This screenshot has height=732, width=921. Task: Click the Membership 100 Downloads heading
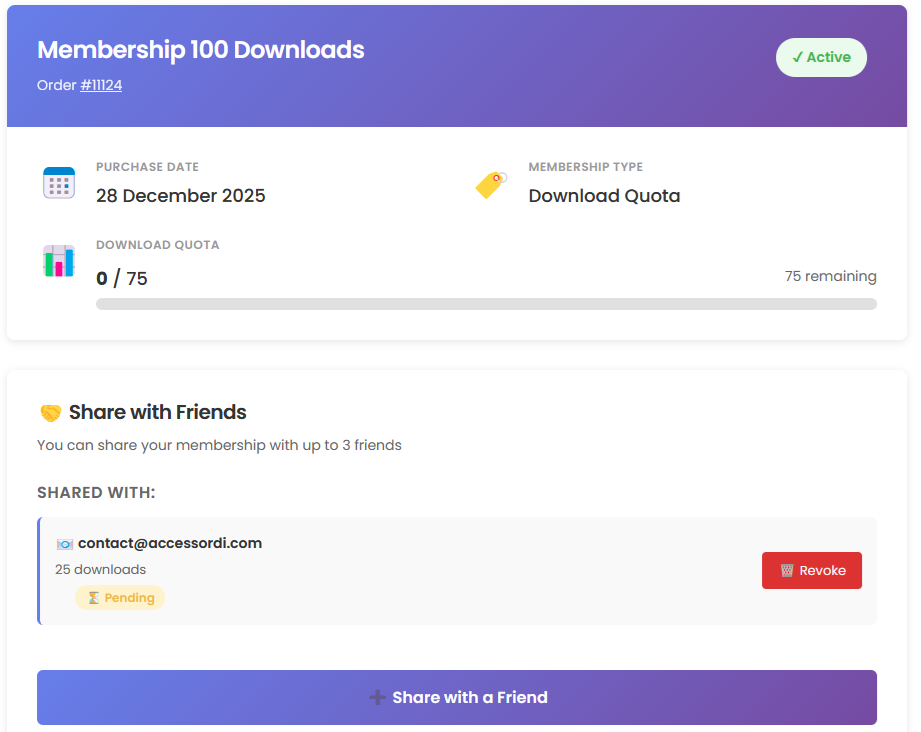tap(201, 50)
